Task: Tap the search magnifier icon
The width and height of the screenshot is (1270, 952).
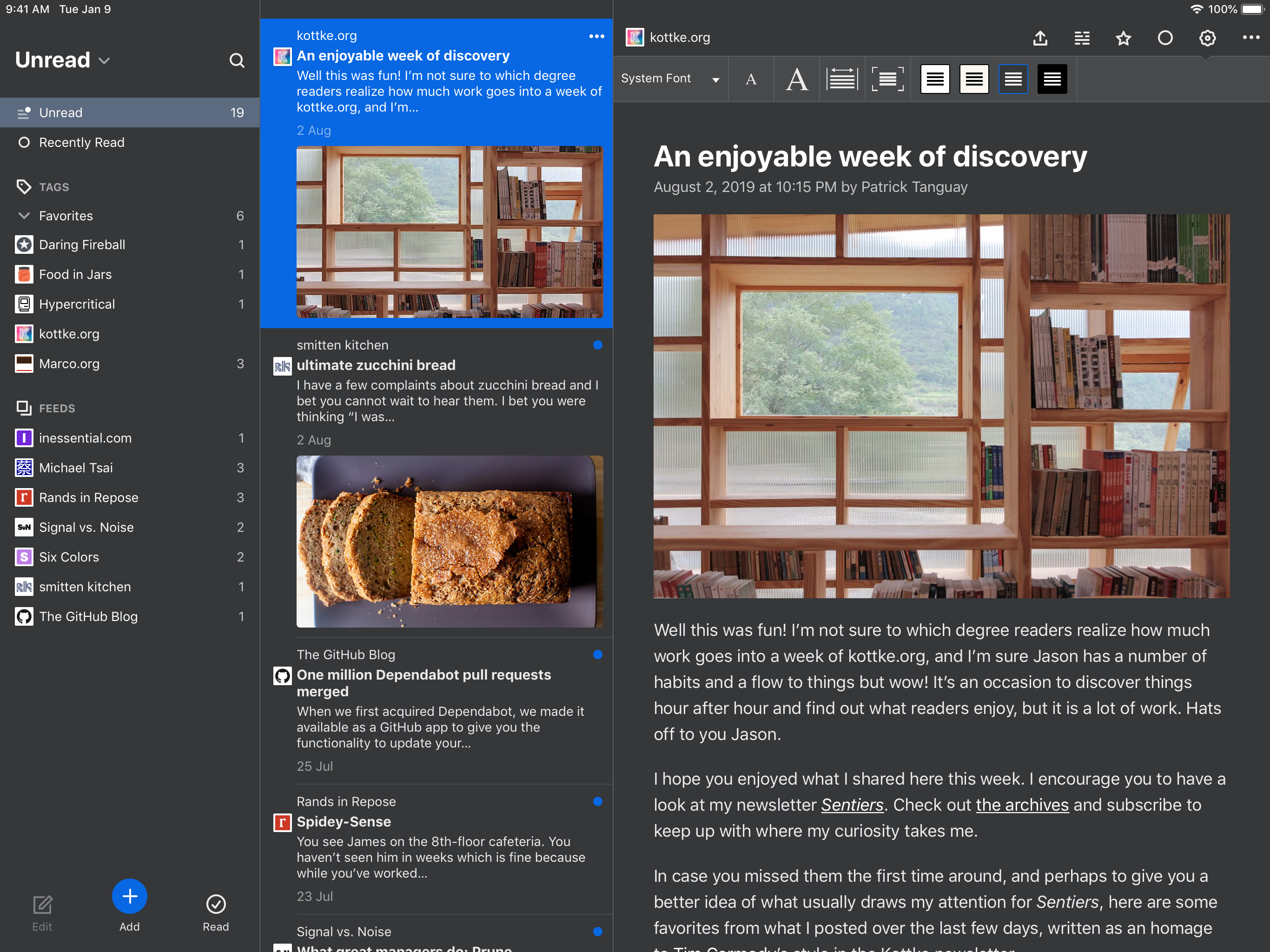Action: pos(237,60)
